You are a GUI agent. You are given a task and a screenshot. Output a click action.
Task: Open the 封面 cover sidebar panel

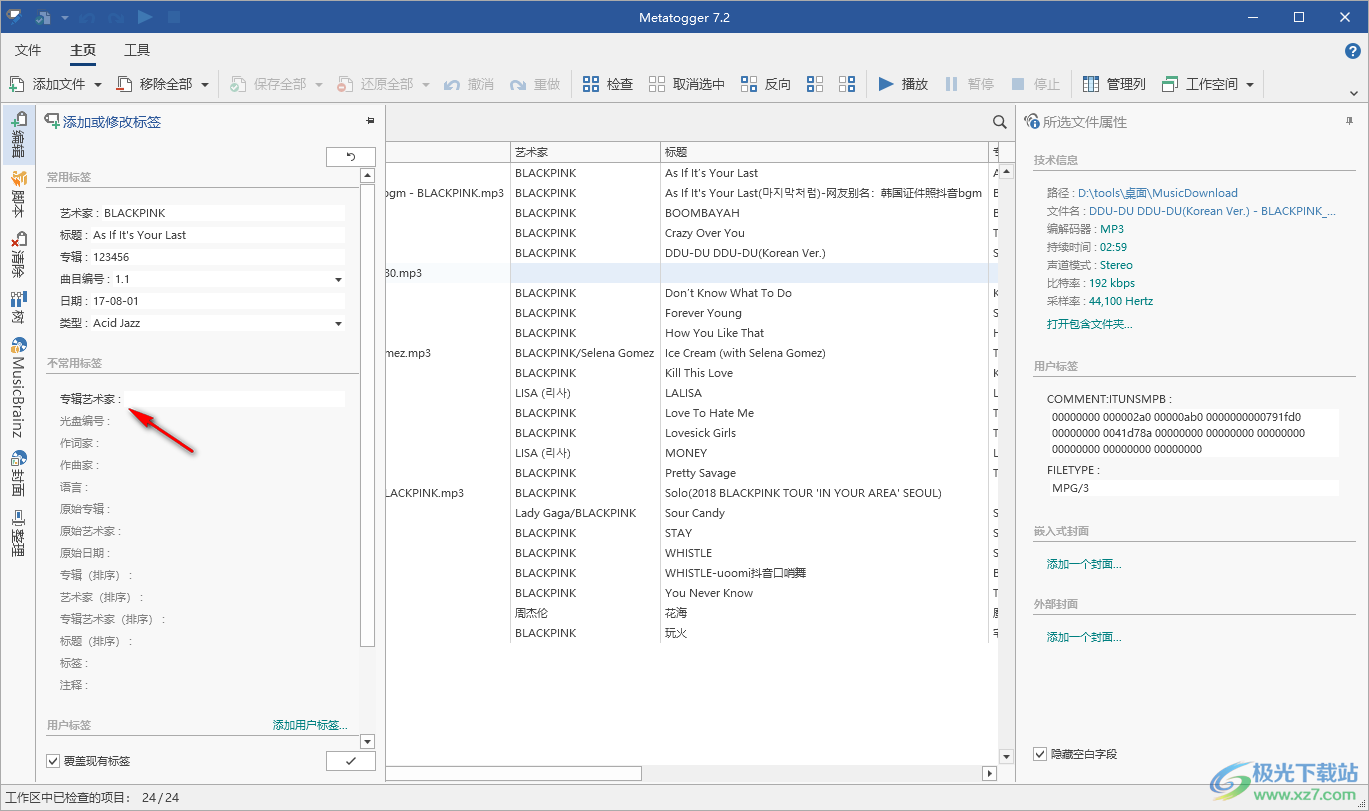pos(18,472)
